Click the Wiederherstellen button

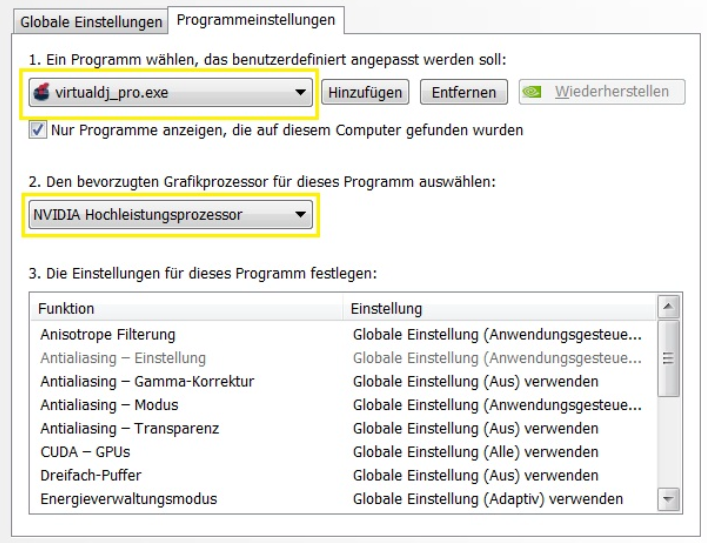pos(600,93)
